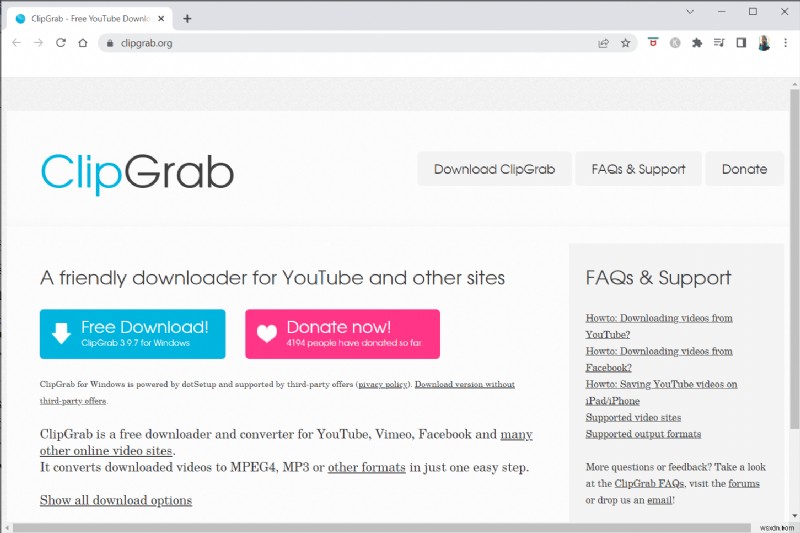Reload the clipgrab.org page

61,43
